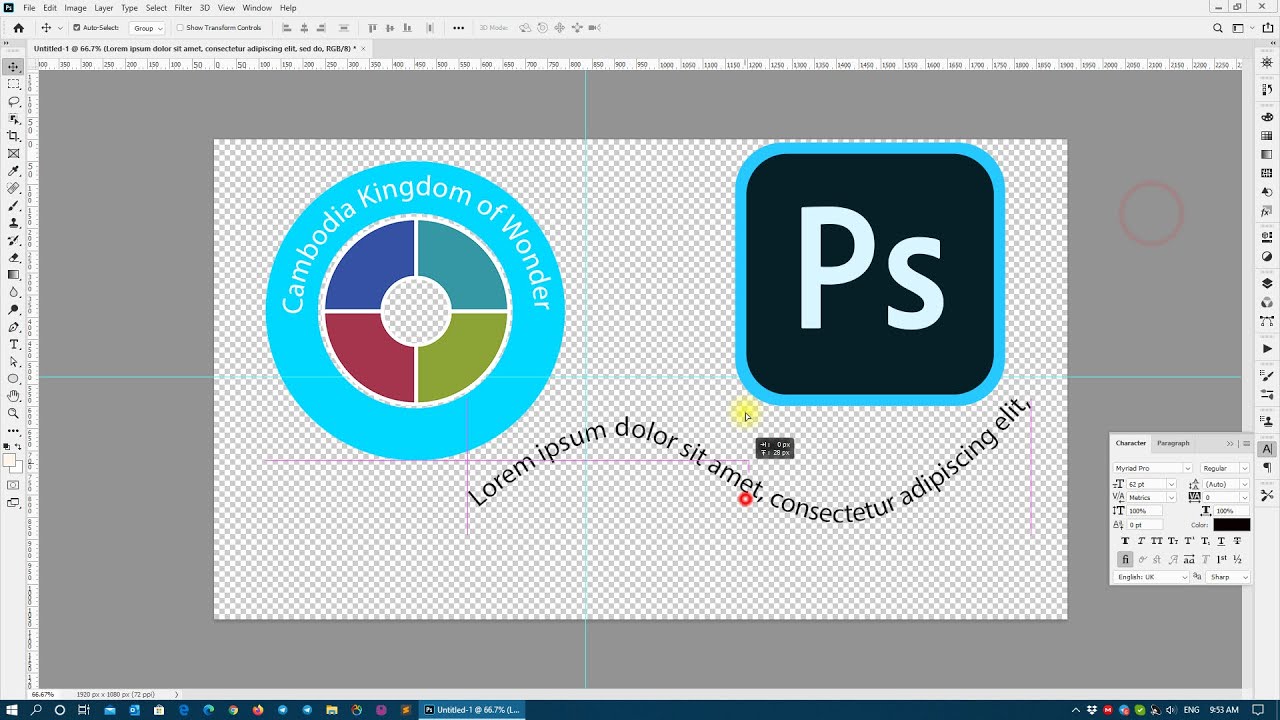Image resolution: width=1280 pixels, height=720 pixels.
Task: Open the File menu
Action: click(x=29, y=7)
